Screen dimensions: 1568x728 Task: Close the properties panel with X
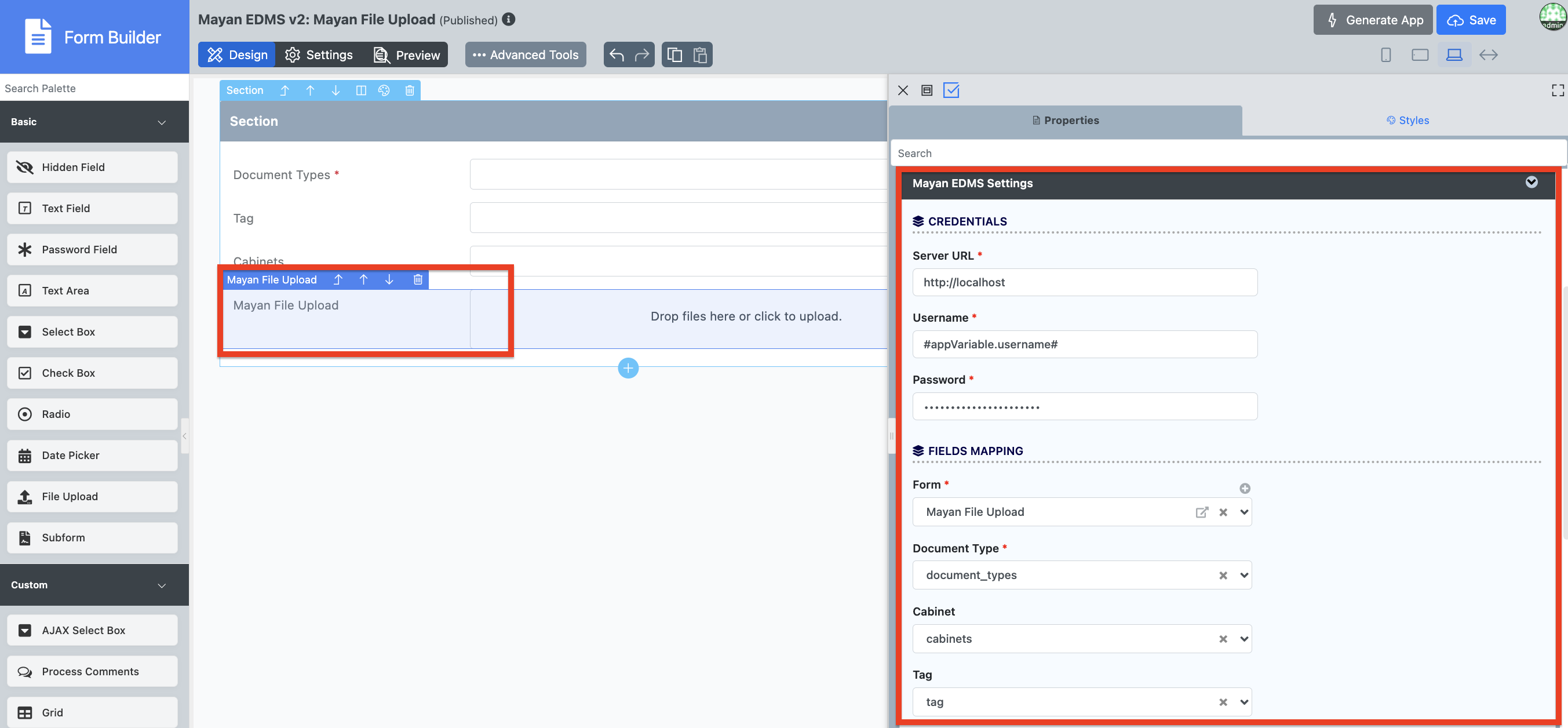(903, 90)
